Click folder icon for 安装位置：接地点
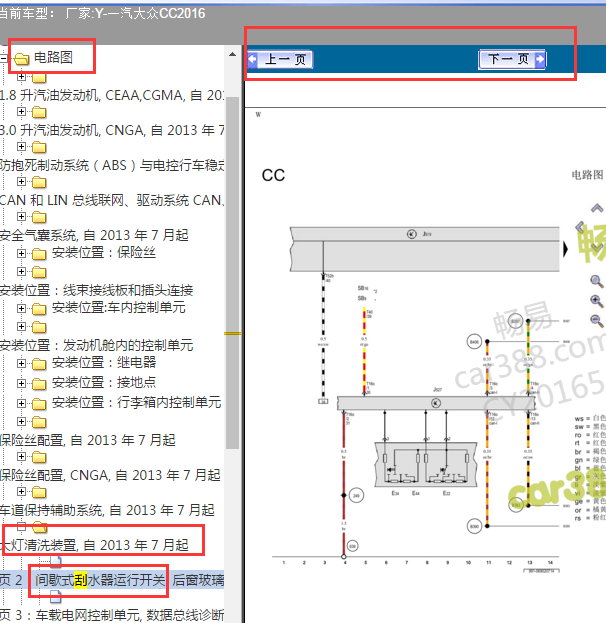This screenshot has width=606, height=623. tap(39, 383)
